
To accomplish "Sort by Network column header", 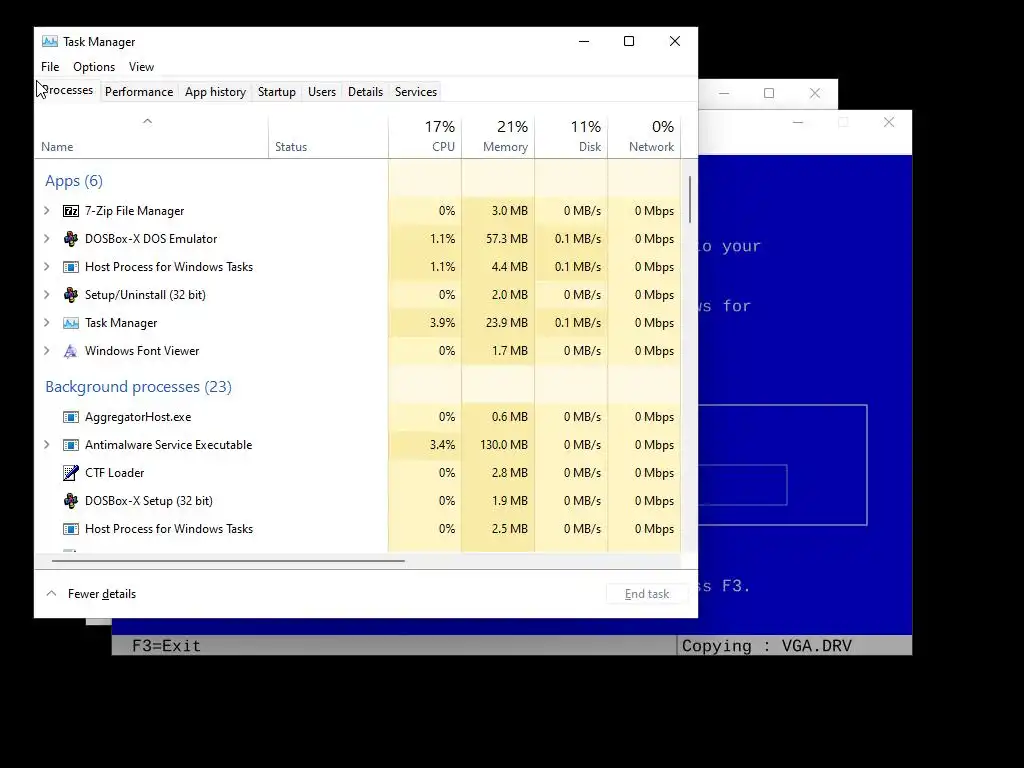I will click(645, 138).
